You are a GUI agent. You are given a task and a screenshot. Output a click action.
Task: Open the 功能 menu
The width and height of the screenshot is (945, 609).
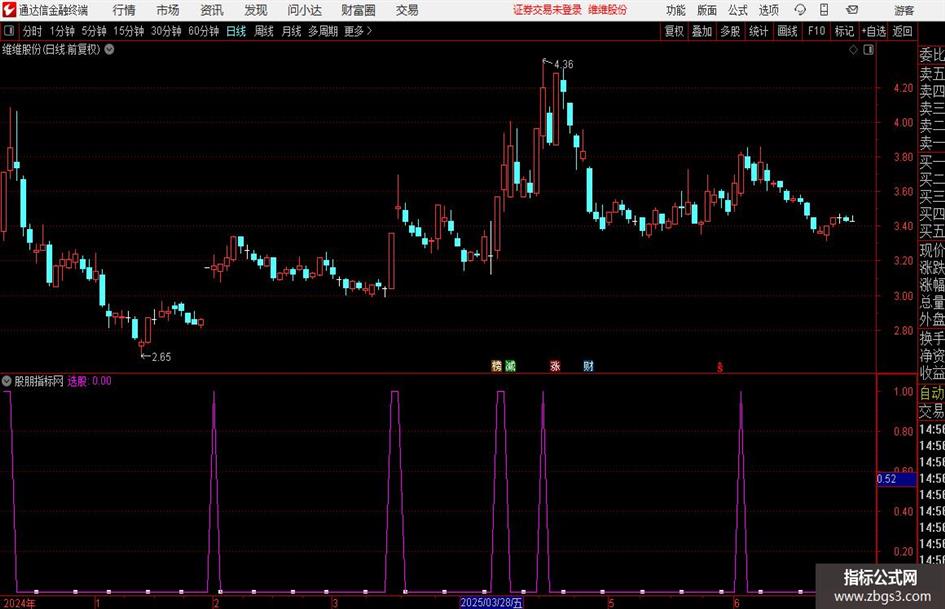coord(676,10)
